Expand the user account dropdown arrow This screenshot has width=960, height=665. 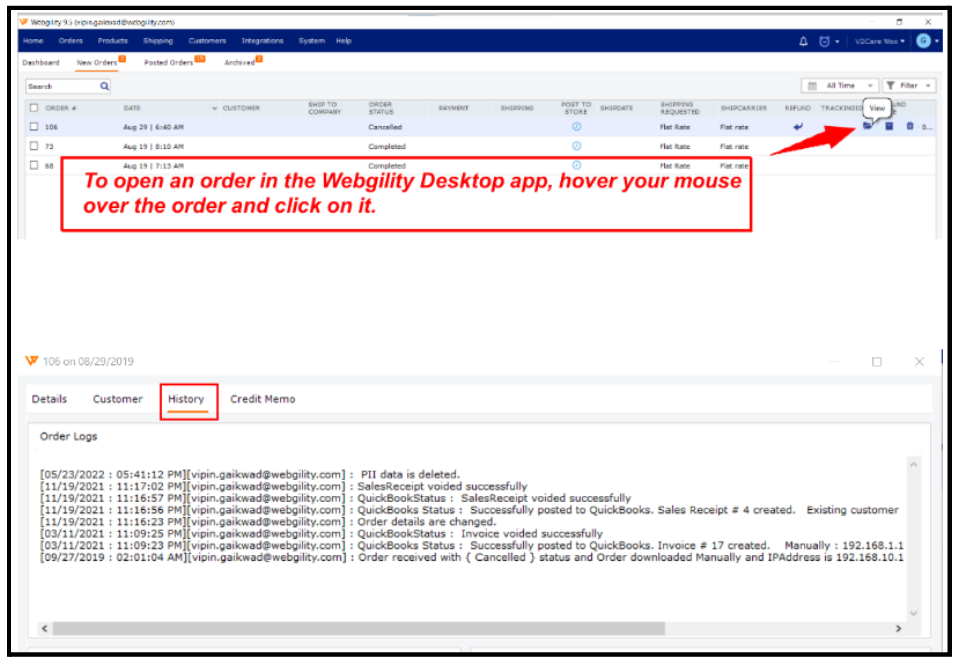click(x=937, y=42)
